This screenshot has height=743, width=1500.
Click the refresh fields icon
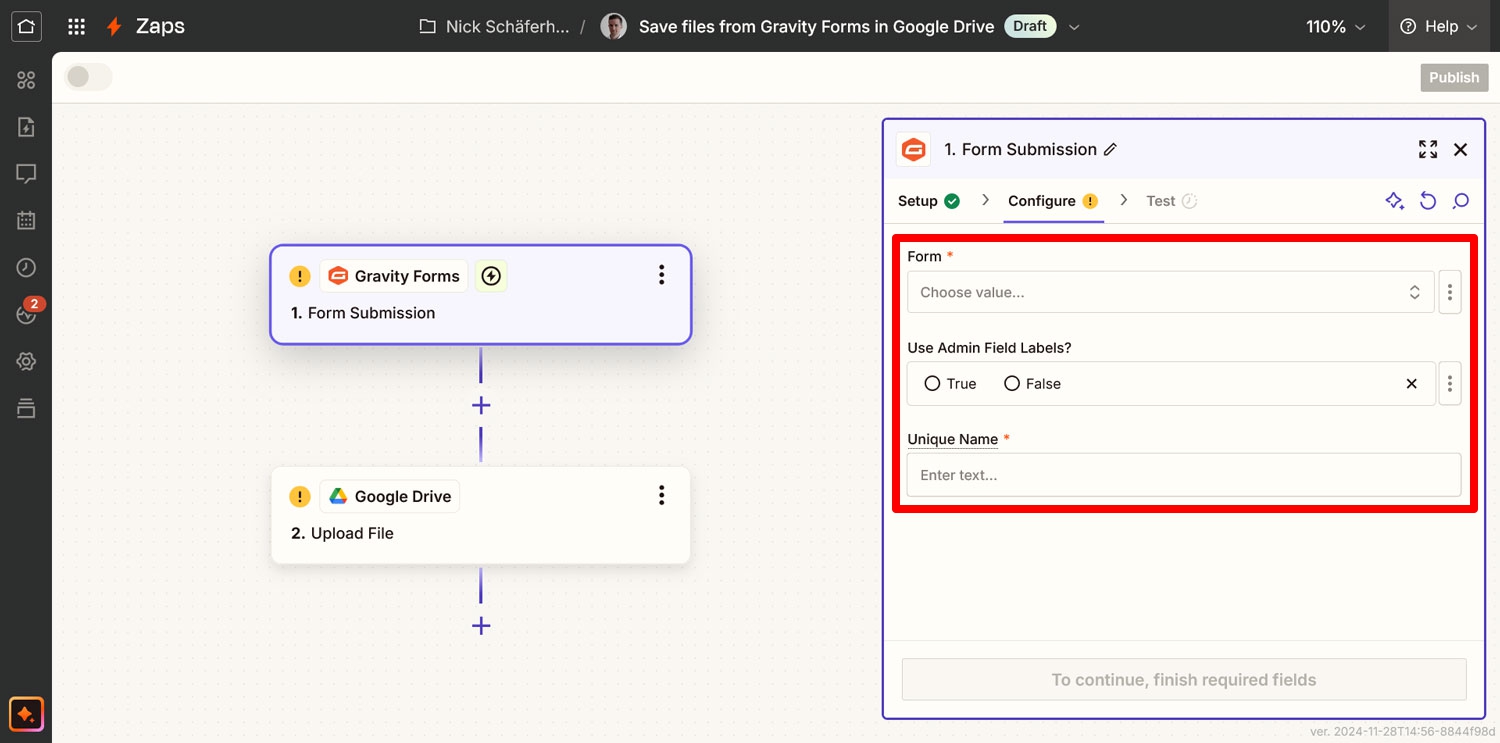(x=1428, y=201)
